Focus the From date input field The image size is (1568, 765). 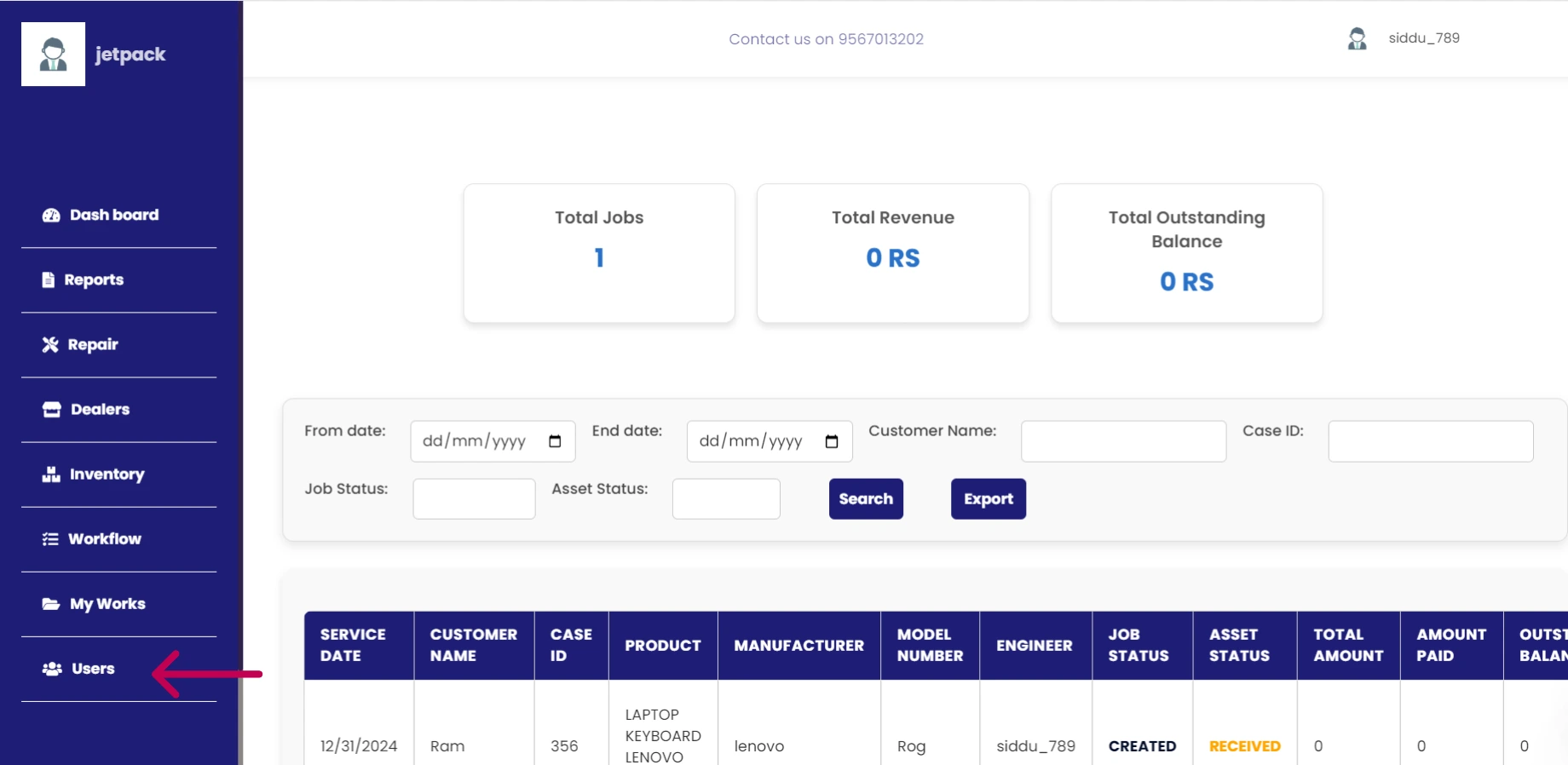pyautogui.click(x=493, y=441)
